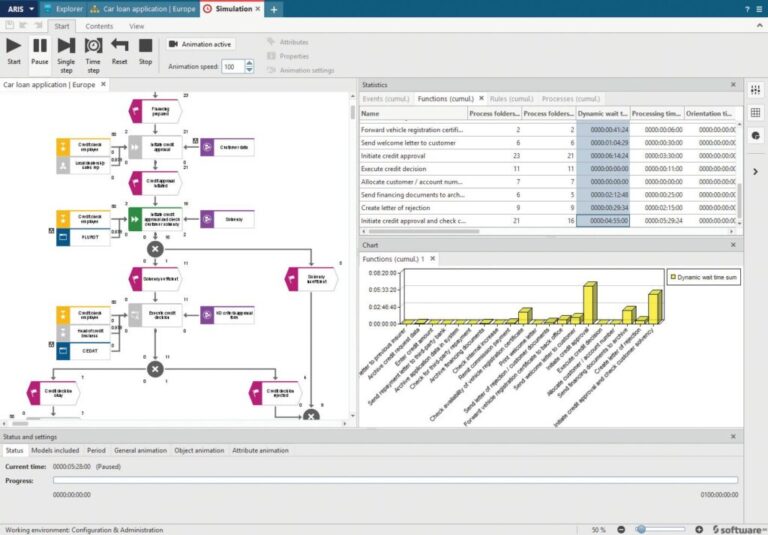Open the sliders settings icon in right sidebar
The image size is (768, 535).
(755, 90)
